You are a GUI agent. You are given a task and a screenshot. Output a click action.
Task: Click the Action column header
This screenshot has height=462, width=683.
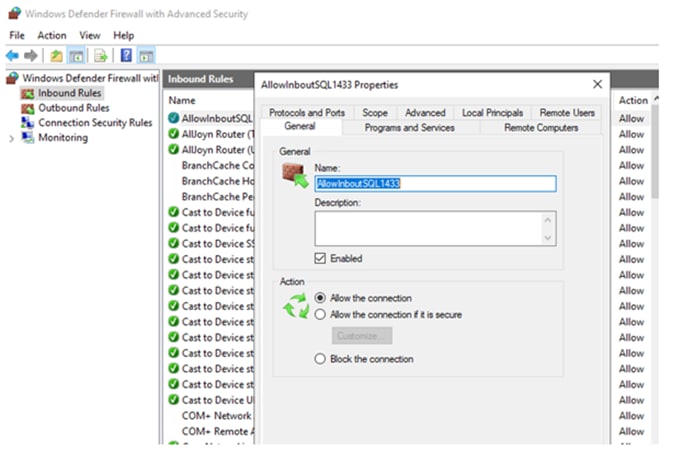pyautogui.click(x=633, y=101)
